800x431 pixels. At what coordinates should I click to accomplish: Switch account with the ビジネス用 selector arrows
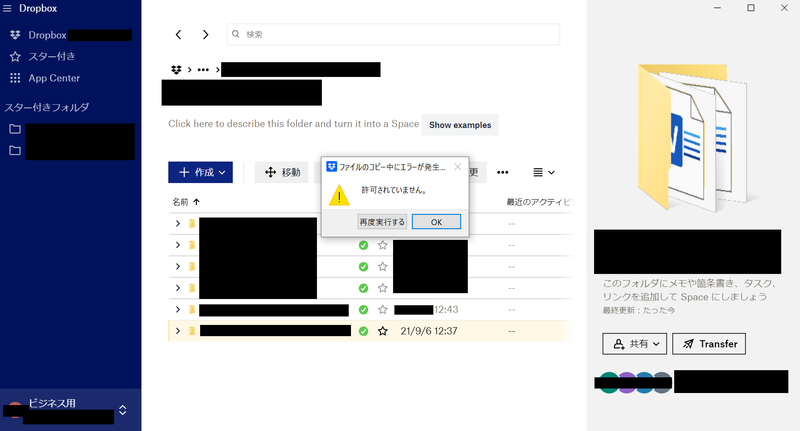[122, 410]
